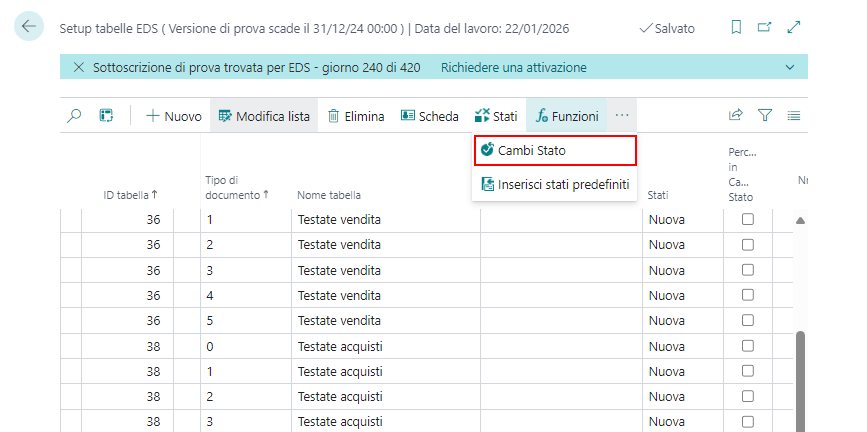Open the Stati column header
The width and height of the screenshot is (867, 432).
(658, 195)
